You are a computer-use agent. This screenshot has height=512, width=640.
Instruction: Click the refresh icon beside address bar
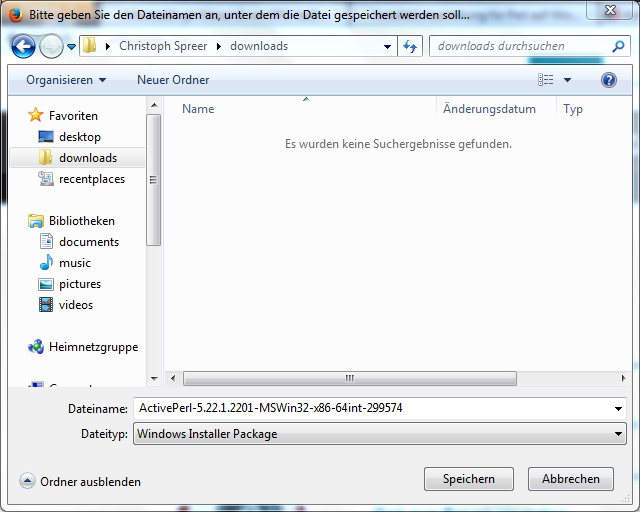[x=410, y=46]
